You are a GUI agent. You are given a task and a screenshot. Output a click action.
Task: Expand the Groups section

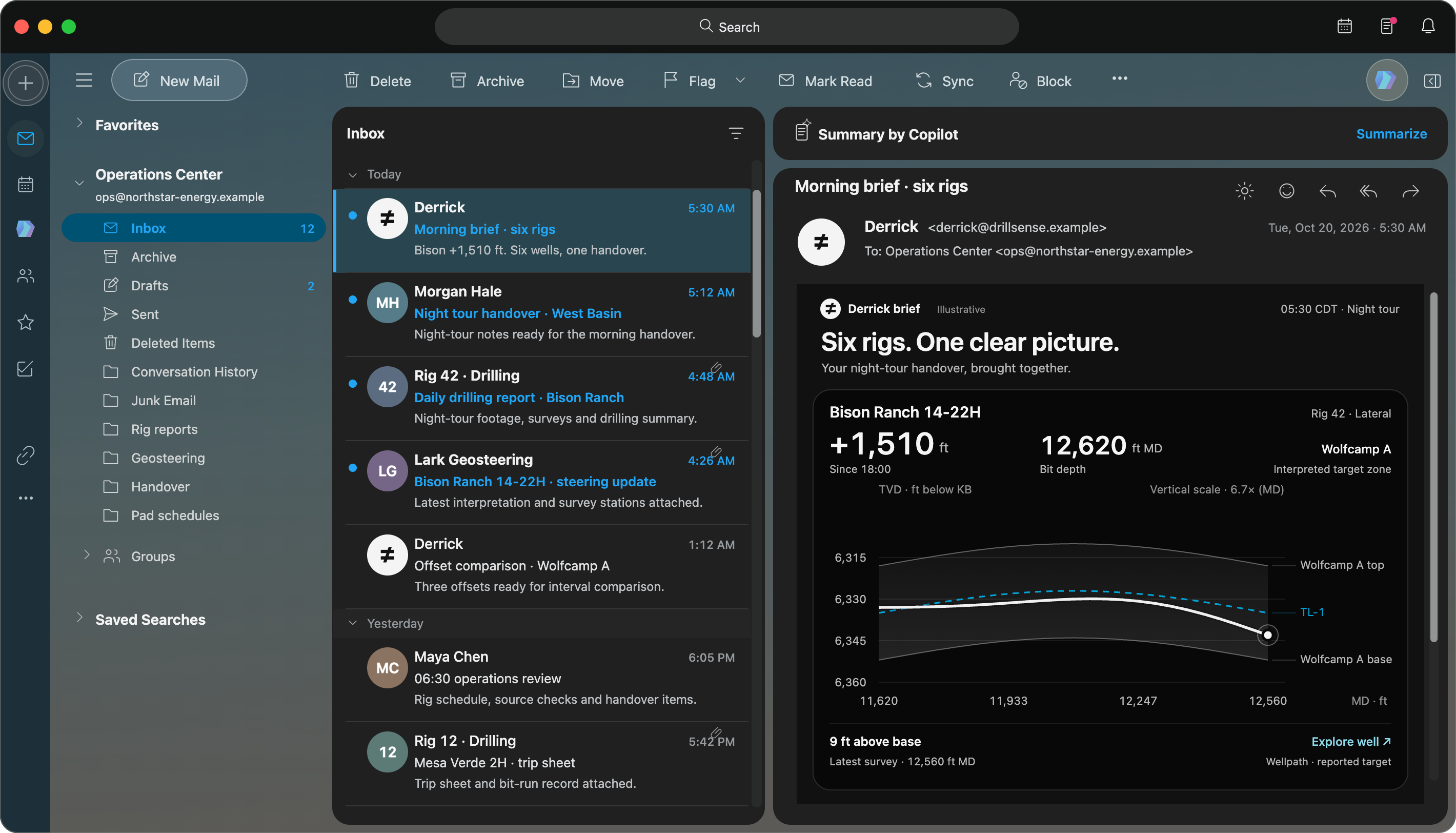click(x=87, y=555)
